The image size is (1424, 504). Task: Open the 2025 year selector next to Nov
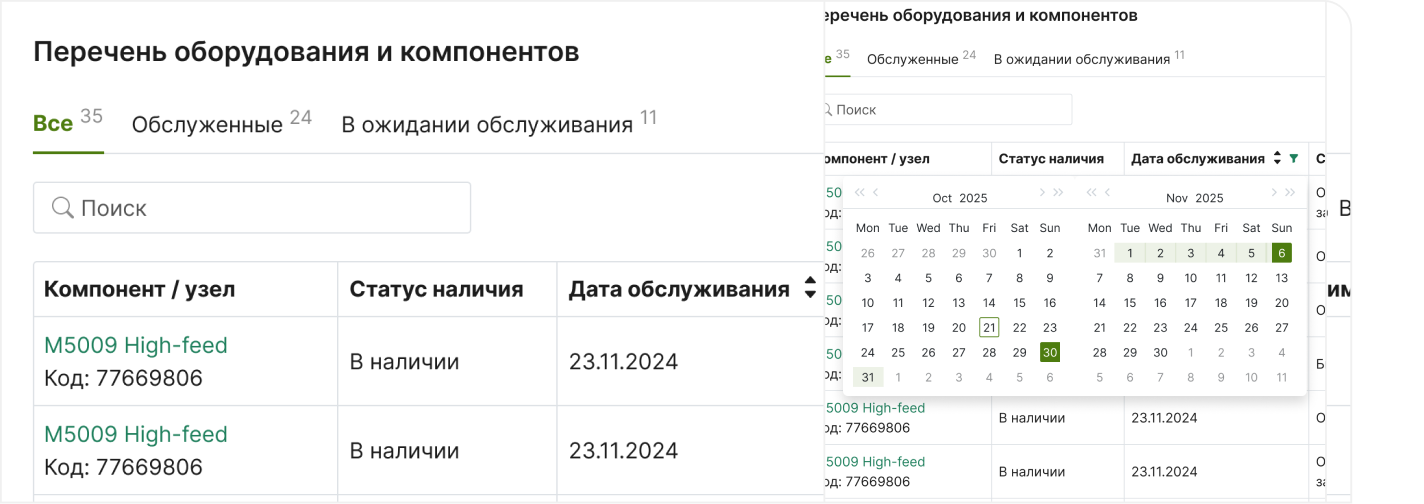1209,198
